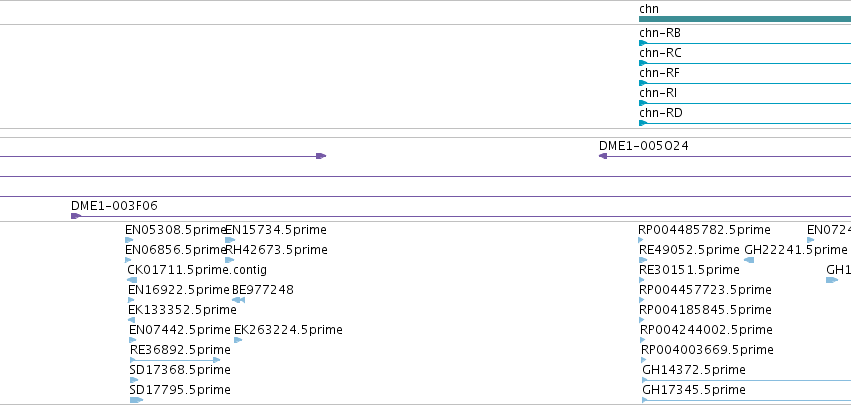Click the unlabeled purple right-pointing arrowhead
This screenshot has width=851, height=405.
[321, 156]
